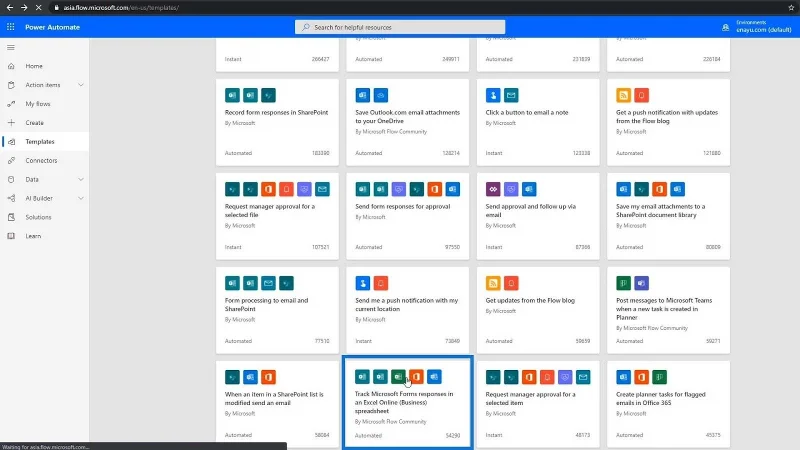
Task: Click the OneDrive icon on Save Outlook attachments card
Action: coord(381,95)
